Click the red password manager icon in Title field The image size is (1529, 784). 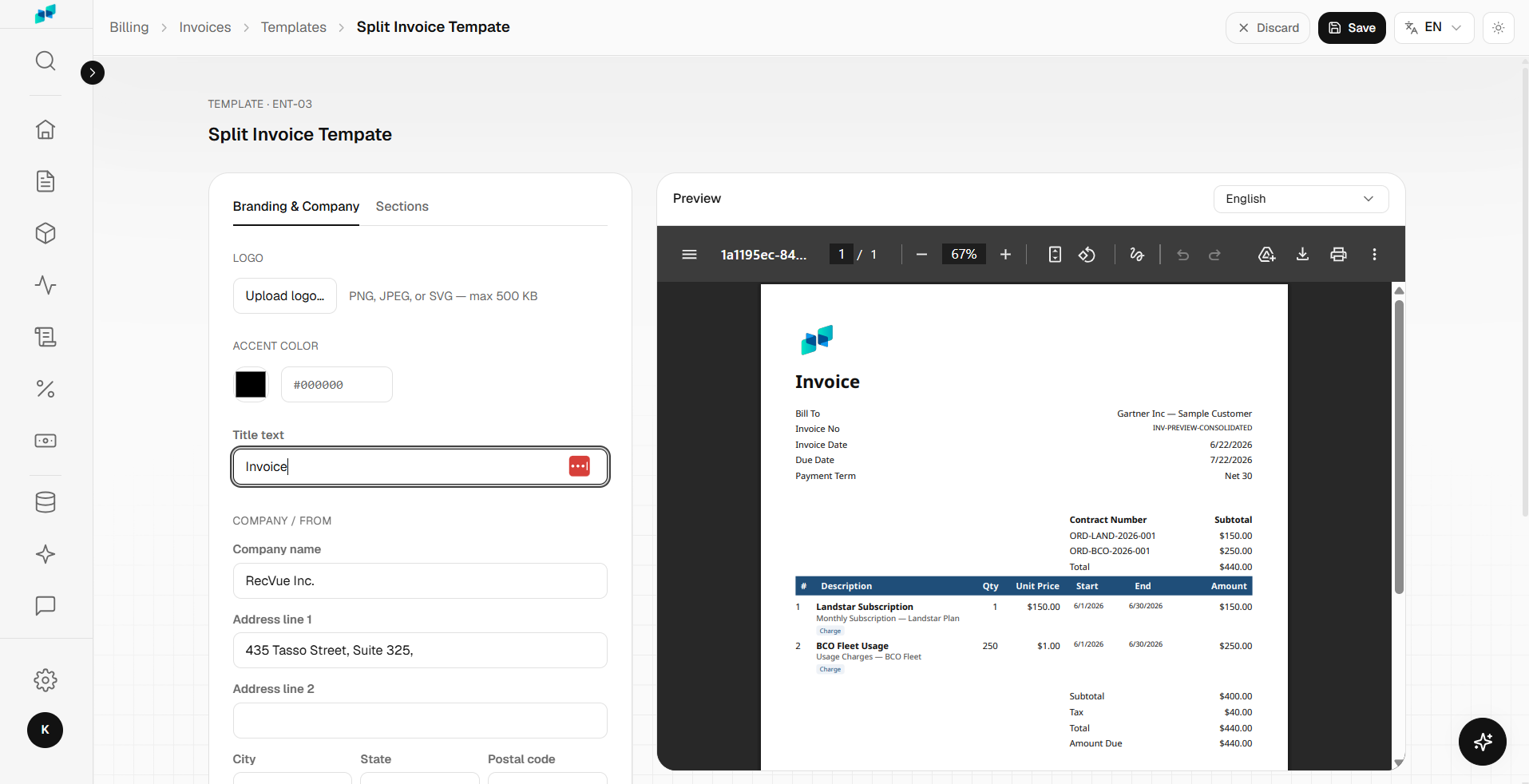coord(580,466)
